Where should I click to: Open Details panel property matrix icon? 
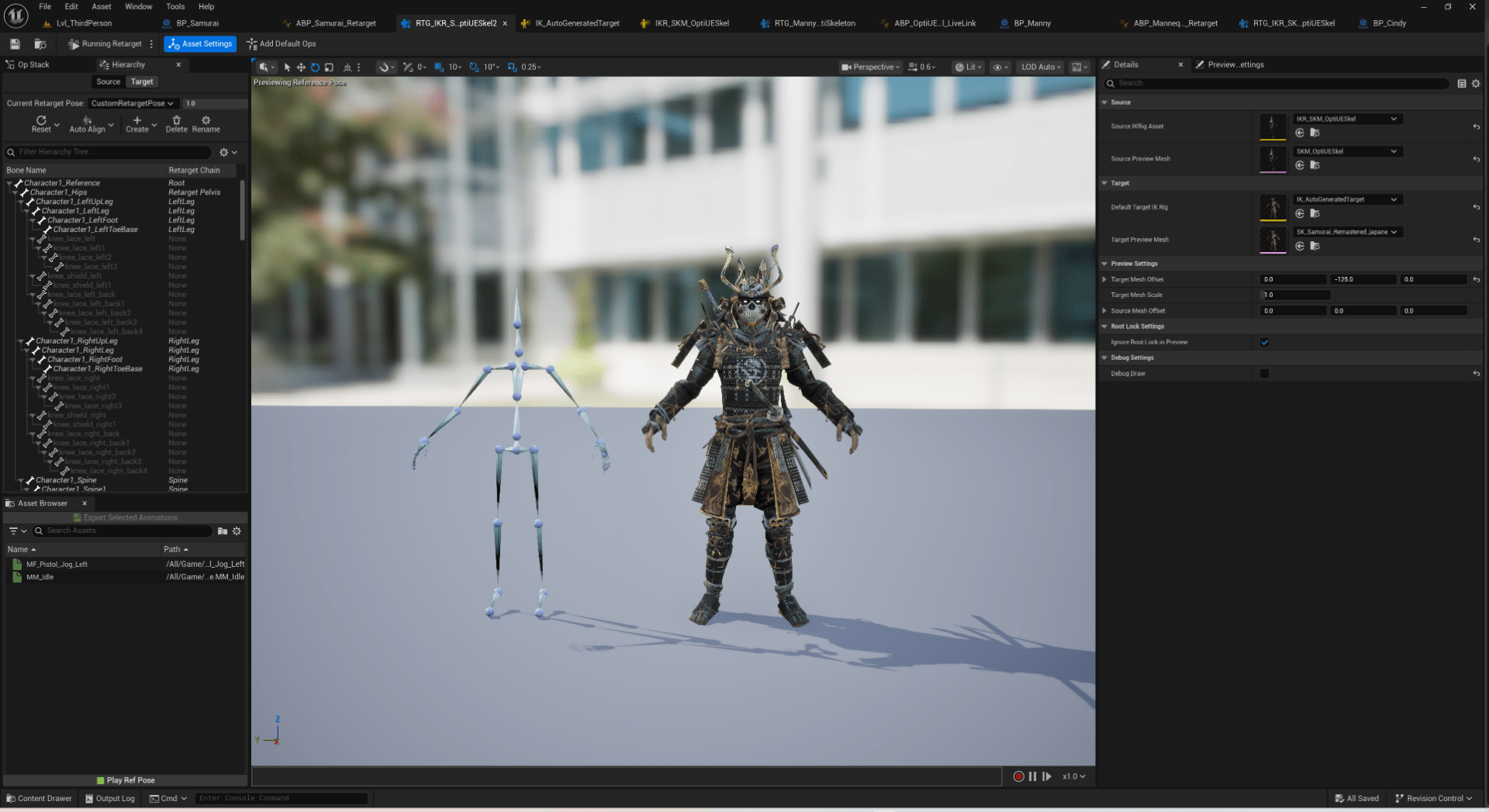pyautogui.click(x=1462, y=84)
